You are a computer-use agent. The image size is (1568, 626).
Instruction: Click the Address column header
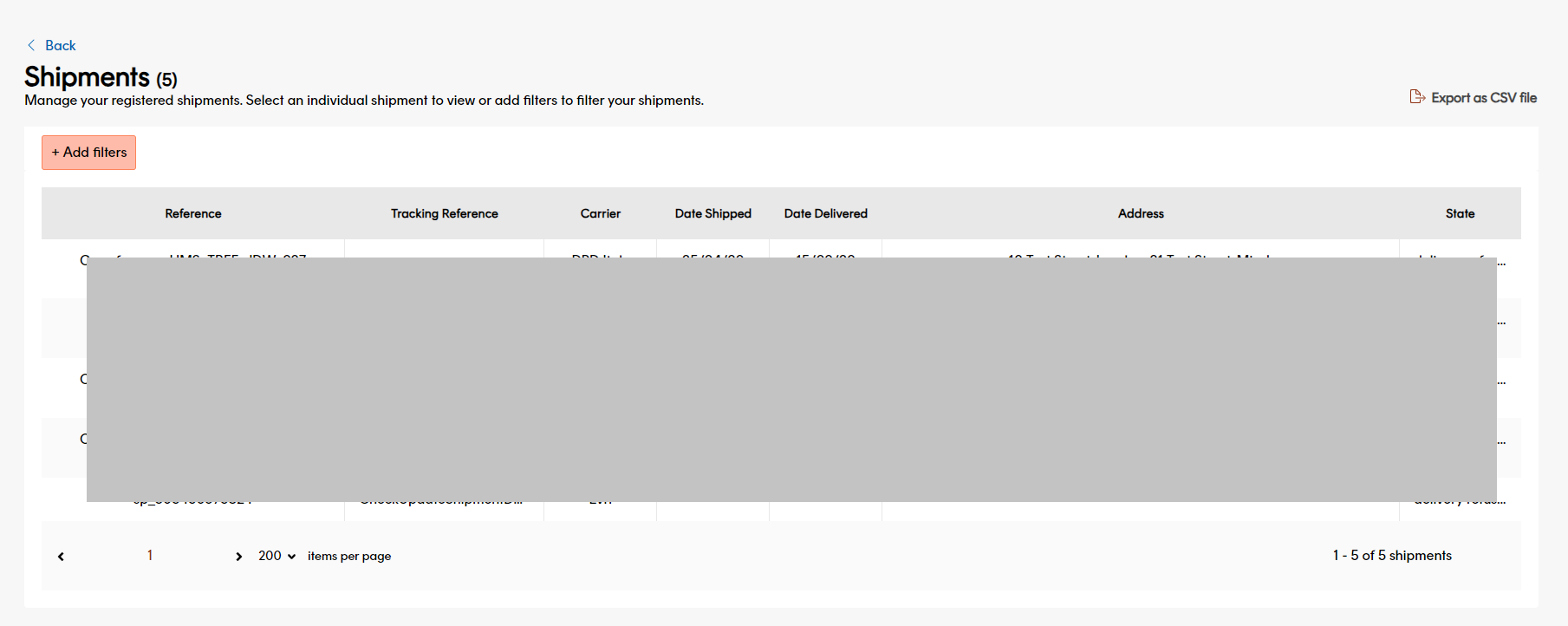1140,213
